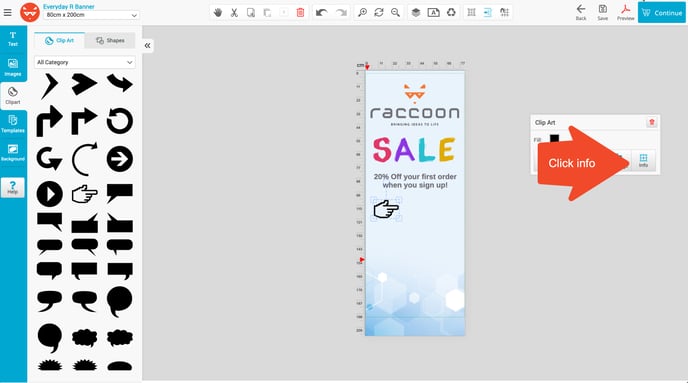Insert the play button circle clip art
The image size is (688, 383).
click(50, 194)
